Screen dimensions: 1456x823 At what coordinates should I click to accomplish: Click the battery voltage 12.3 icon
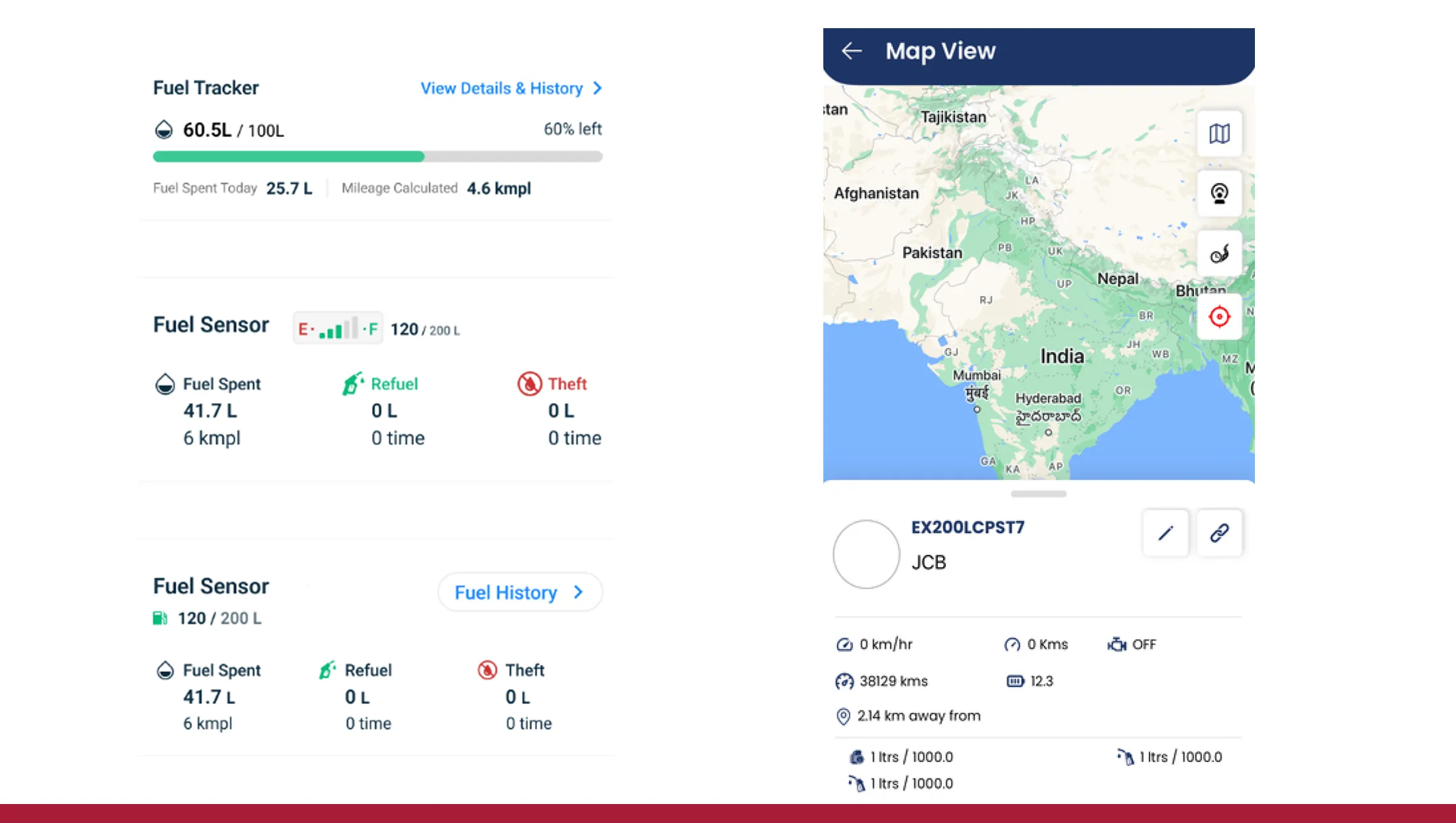[x=1015, y=682]
